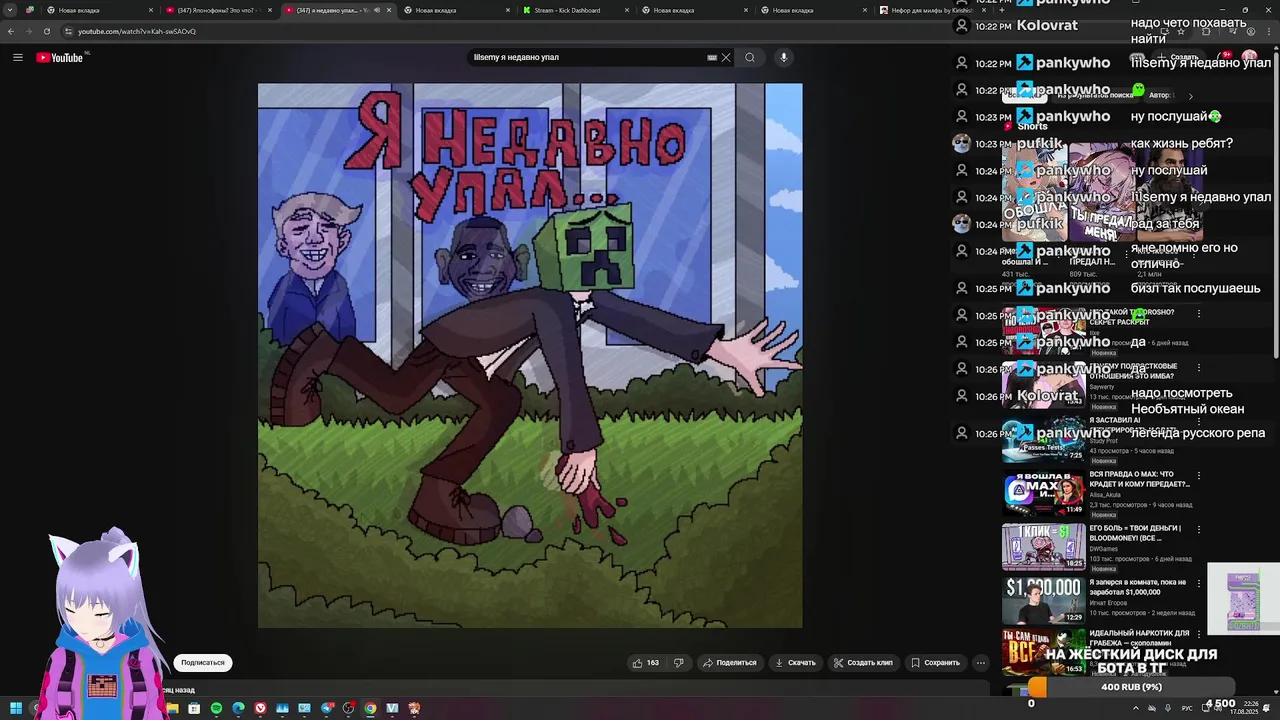
Task: Open ВСЯ ПРАВДА О MAX video thumbnail
Action: click(1043, 491)
